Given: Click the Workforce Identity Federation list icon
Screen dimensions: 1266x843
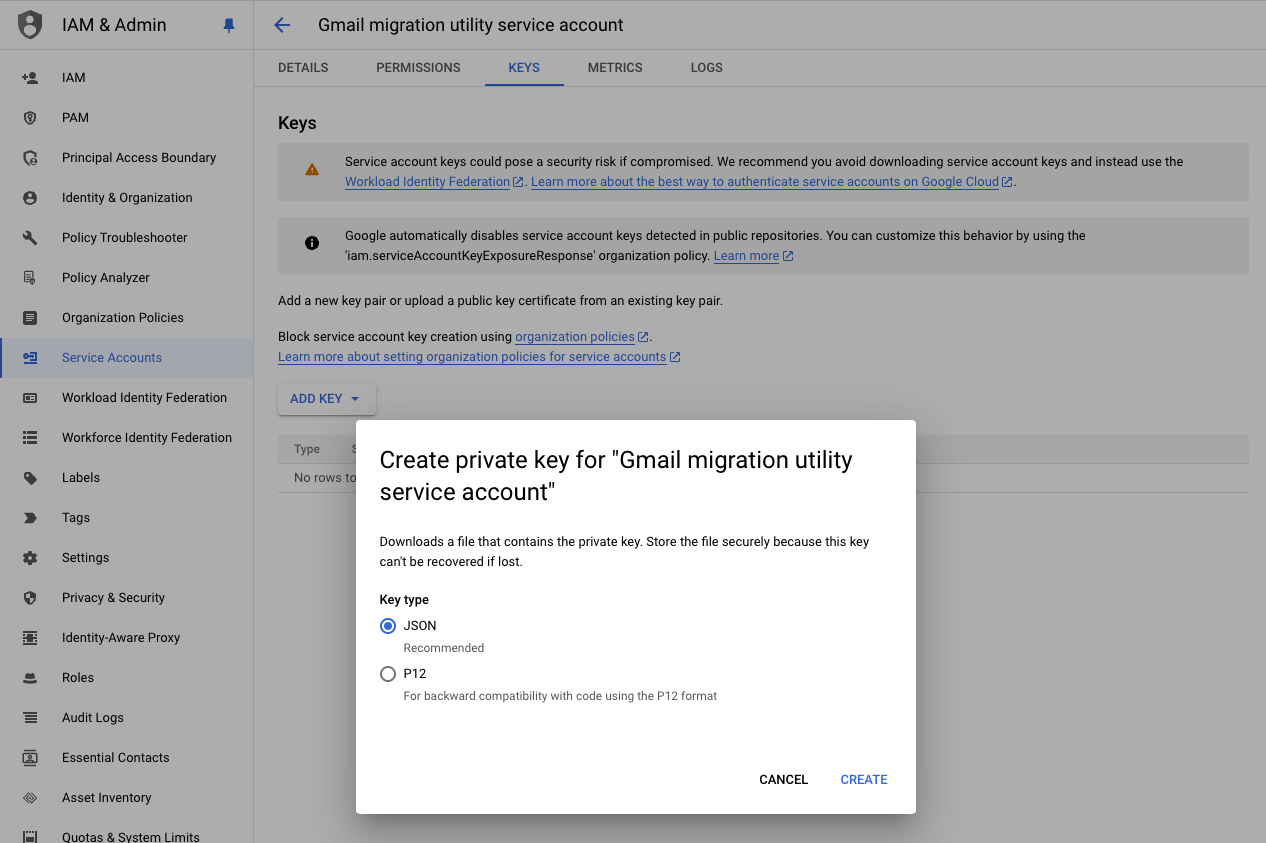Looking at the screenshot, I should [x=30, y=437].
